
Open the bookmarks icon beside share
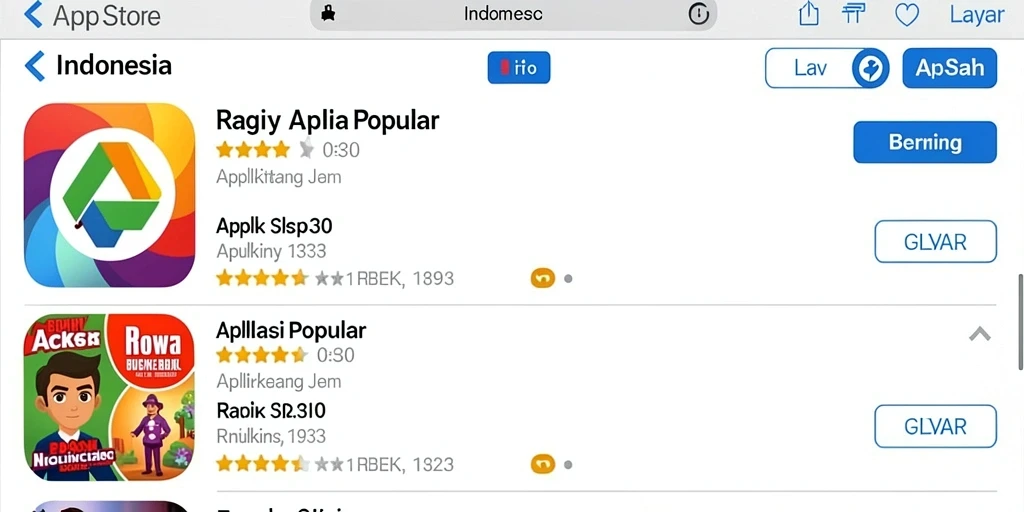click(854, 14)
